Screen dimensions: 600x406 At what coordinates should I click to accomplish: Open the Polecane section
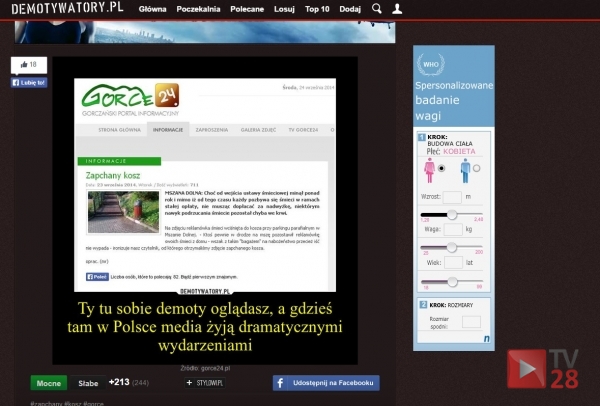pos(247,9)
